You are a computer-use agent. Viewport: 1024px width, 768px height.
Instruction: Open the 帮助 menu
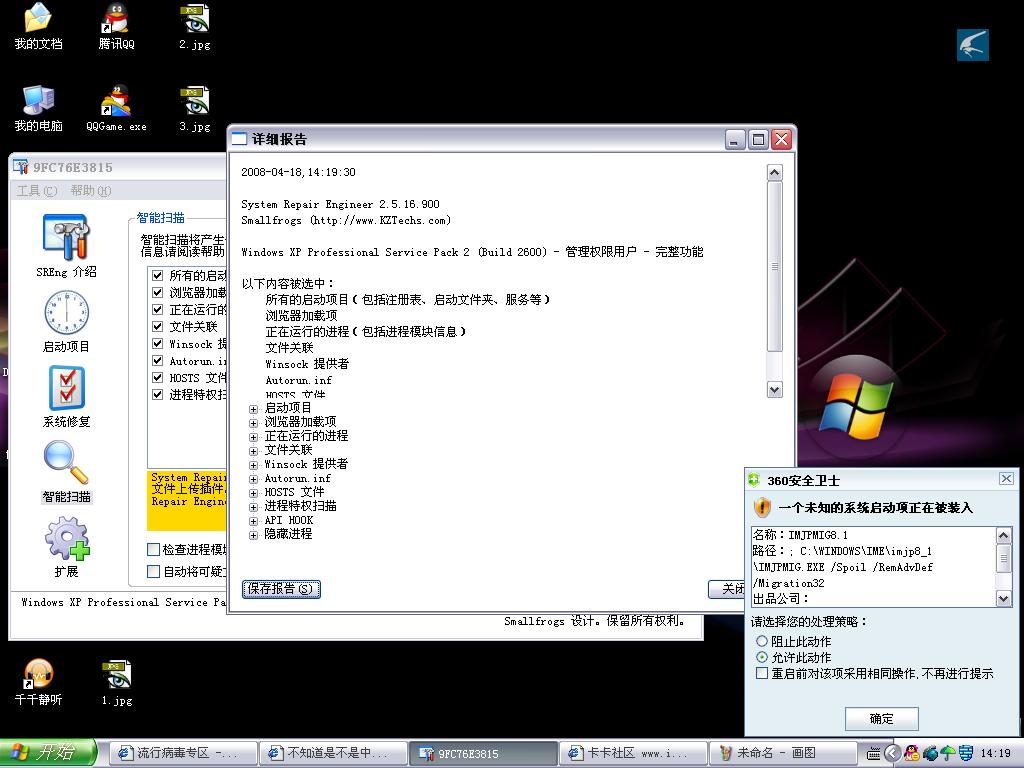[90, 190]
